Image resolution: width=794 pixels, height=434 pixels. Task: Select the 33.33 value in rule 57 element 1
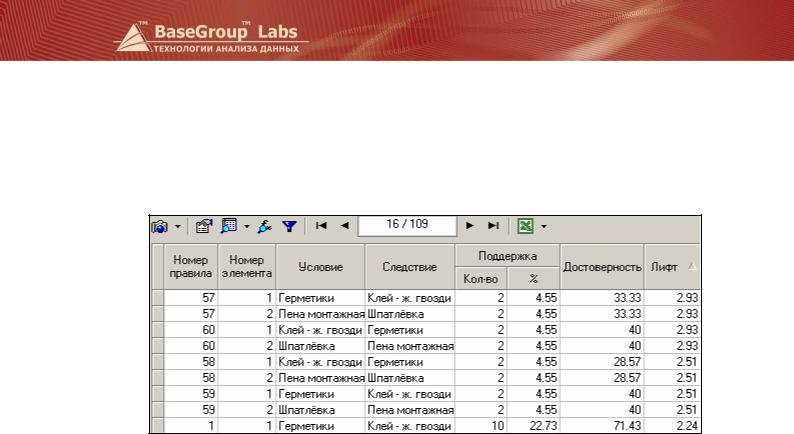602,298
